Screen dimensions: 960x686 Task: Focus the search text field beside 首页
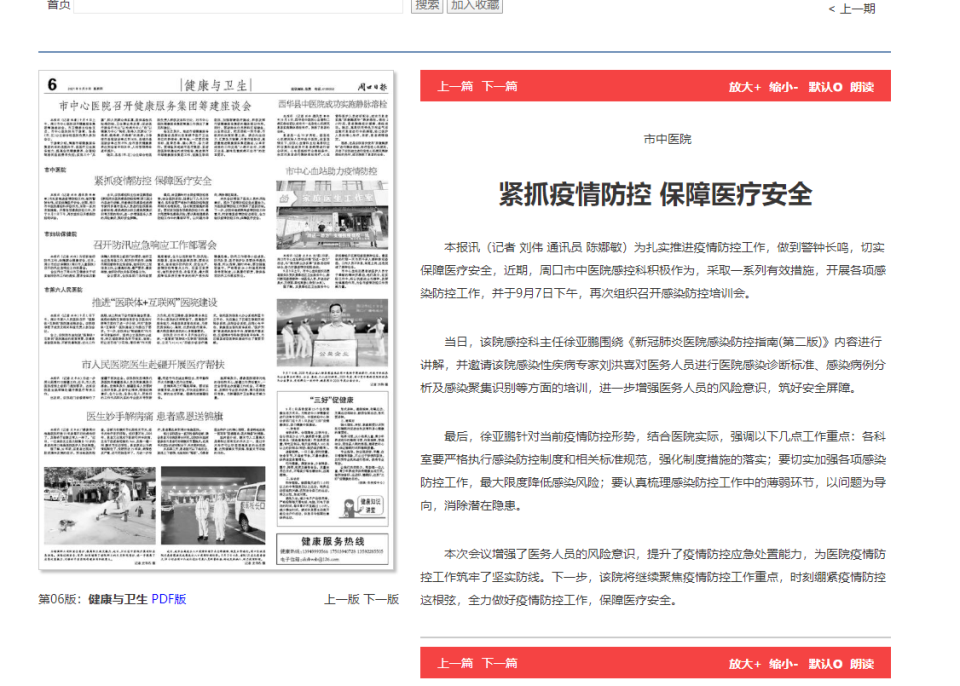[x=238, y=5]
